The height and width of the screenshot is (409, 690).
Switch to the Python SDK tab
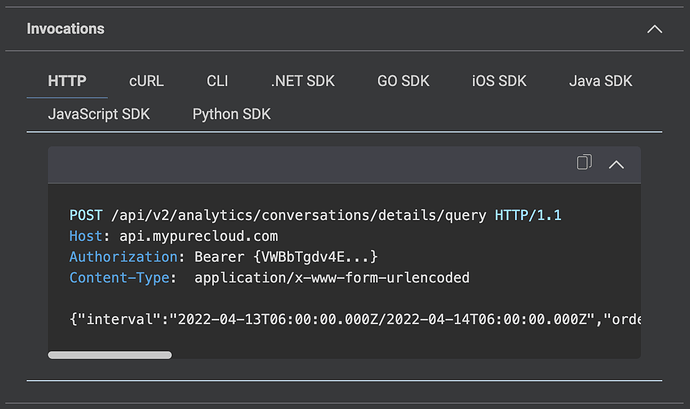pos(231,114)
